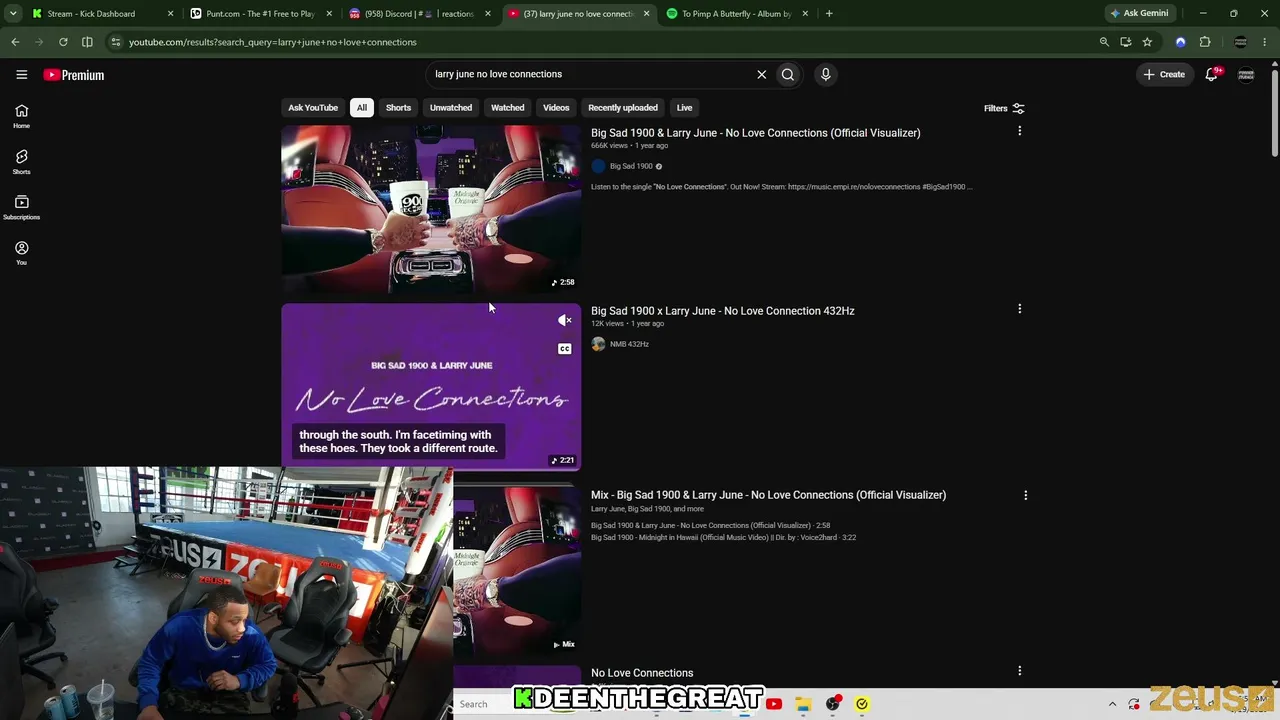Screen dimensions: 1280x720
Task: Click the Create button
Action: point(1164,74)
